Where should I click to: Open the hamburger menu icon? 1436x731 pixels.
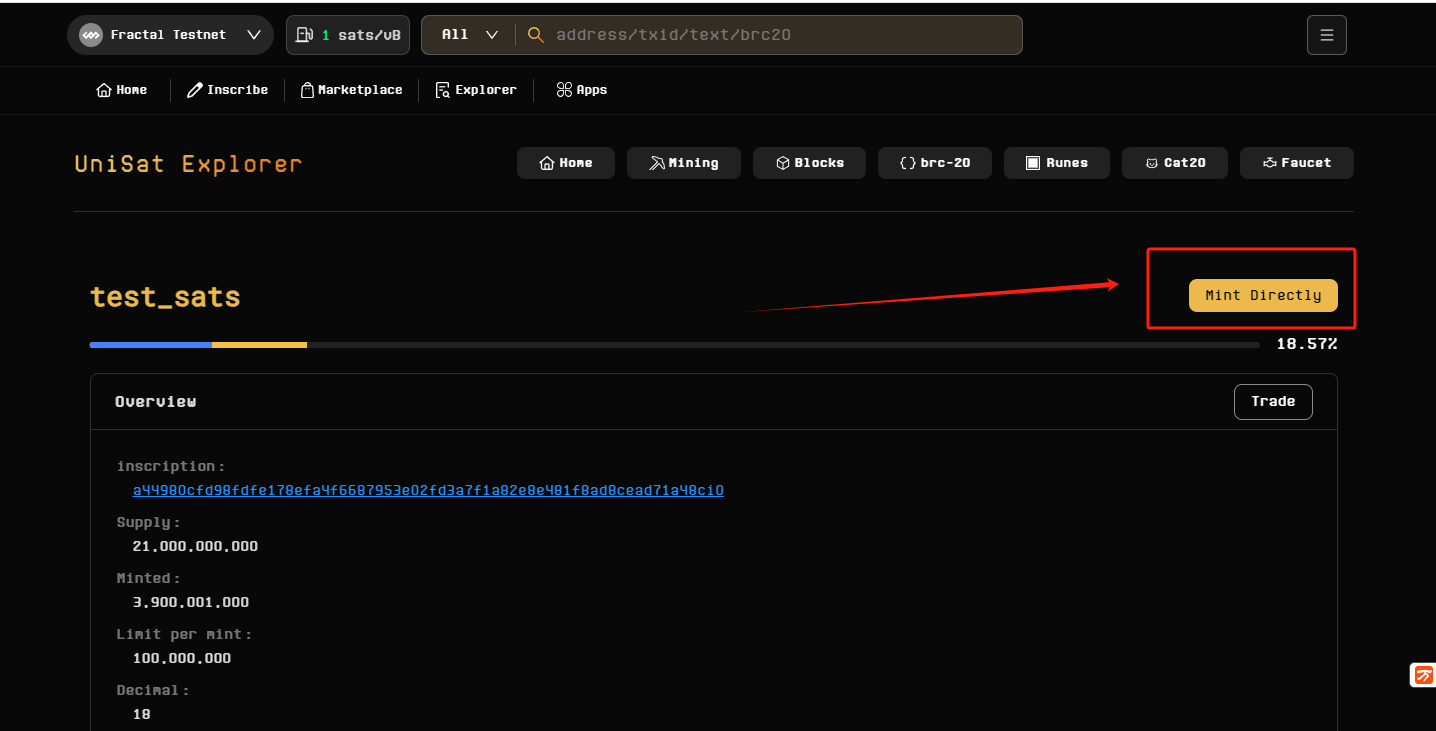(1326, 35)
